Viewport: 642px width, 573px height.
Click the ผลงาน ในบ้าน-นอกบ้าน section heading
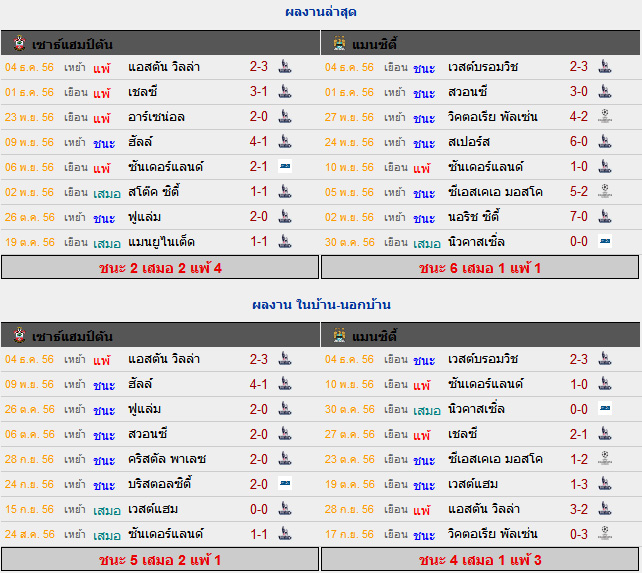pyautogui.click(x=321, y=304)
